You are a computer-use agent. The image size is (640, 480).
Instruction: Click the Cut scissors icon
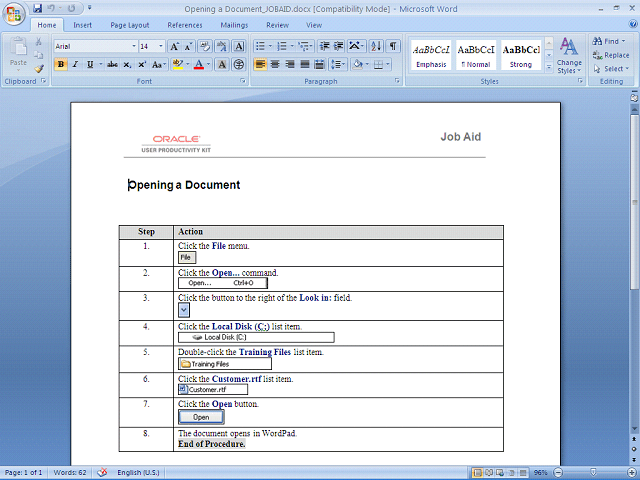coord(39,41)
